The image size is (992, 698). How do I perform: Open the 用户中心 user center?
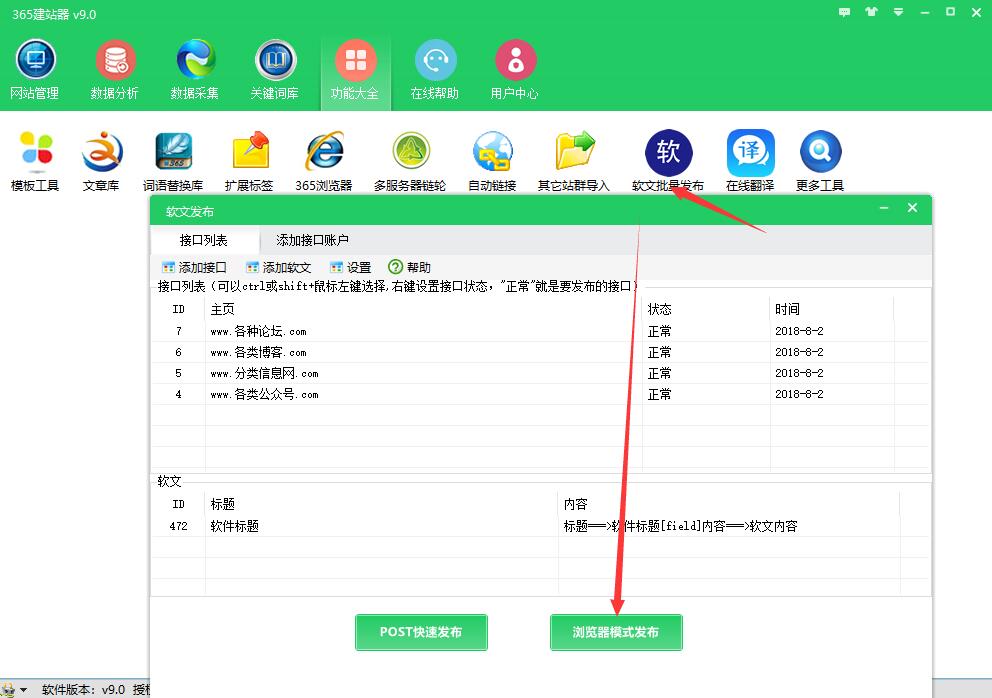click(515, 70)
